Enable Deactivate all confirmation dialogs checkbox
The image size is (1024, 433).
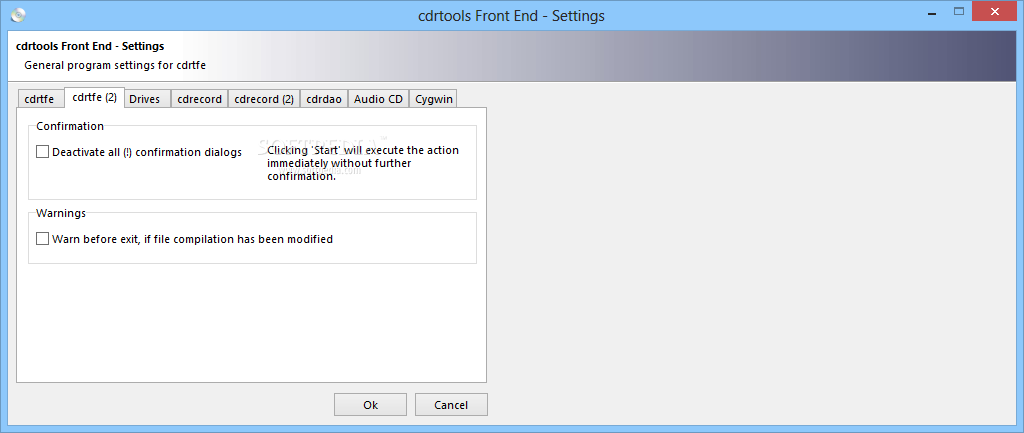pos(43,152)
